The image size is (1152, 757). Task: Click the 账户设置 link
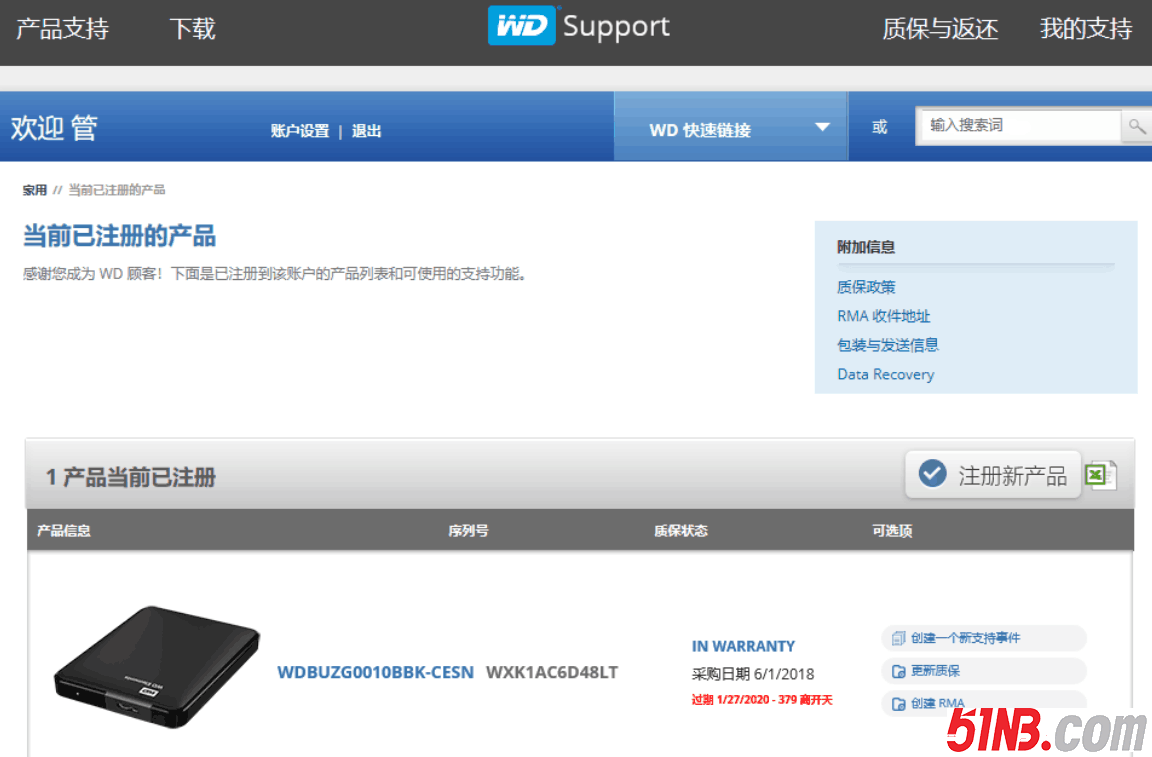299,131
